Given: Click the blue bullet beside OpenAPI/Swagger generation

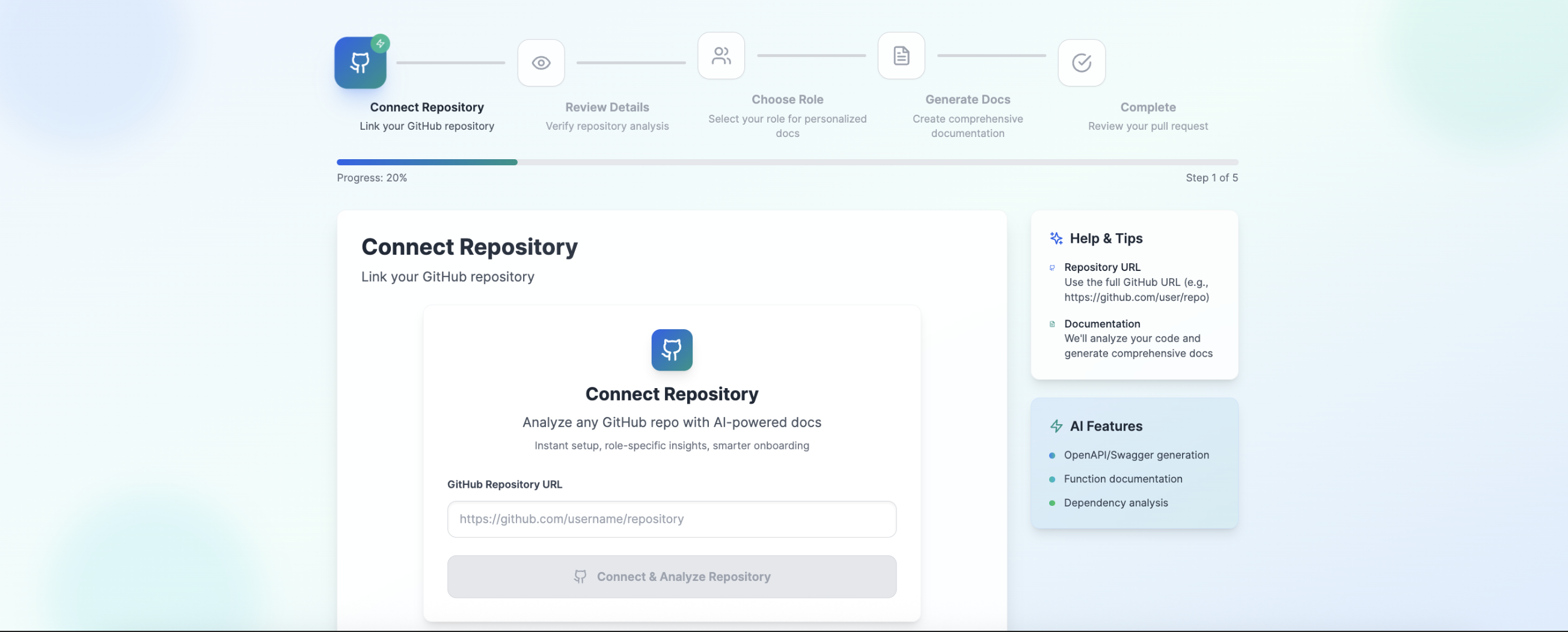Looking at the screenshot, I should click(1052, 455).
